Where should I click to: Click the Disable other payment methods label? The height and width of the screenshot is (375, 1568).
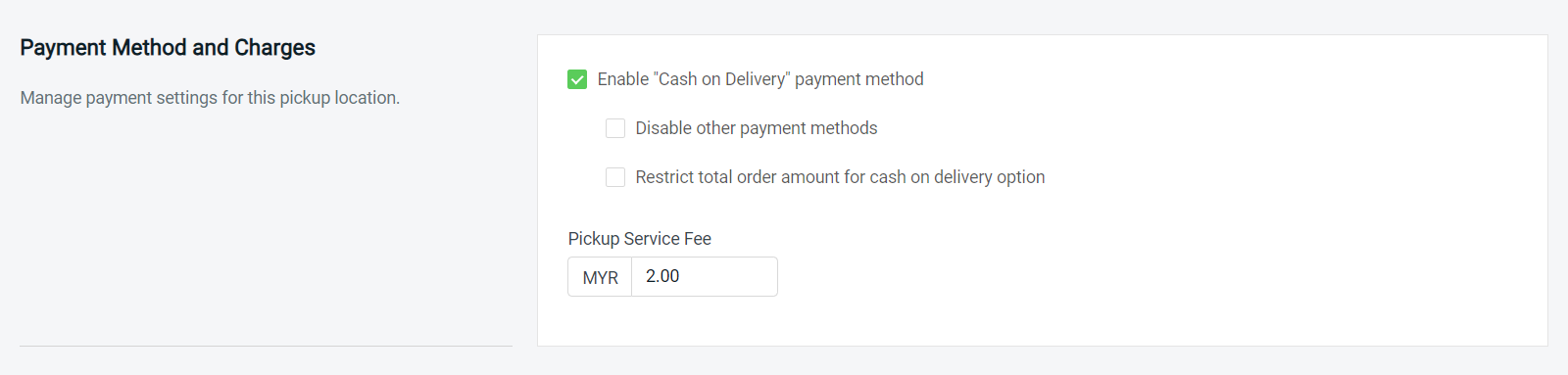[757, 128]
